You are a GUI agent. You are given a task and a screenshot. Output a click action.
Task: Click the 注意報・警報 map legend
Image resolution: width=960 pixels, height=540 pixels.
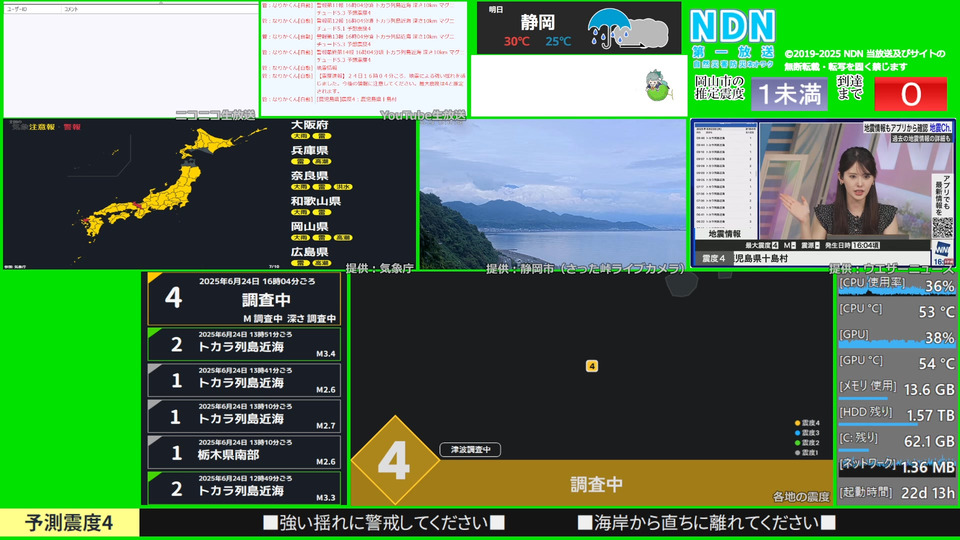pos(54,127)
